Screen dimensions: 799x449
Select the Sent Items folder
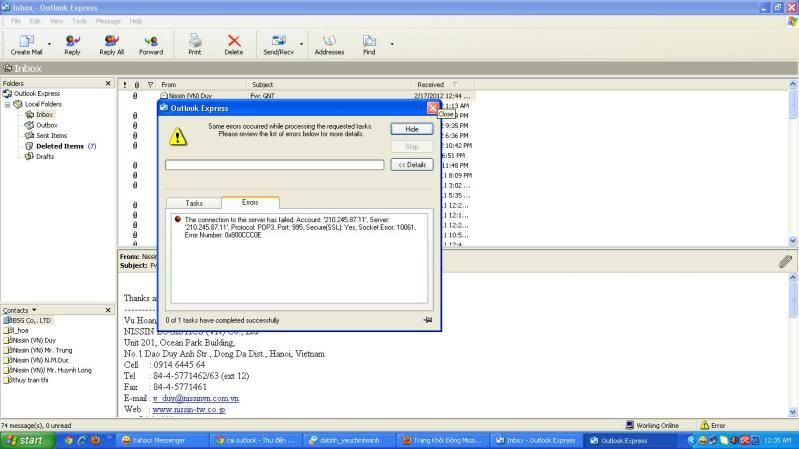click(x=51, y=136)
